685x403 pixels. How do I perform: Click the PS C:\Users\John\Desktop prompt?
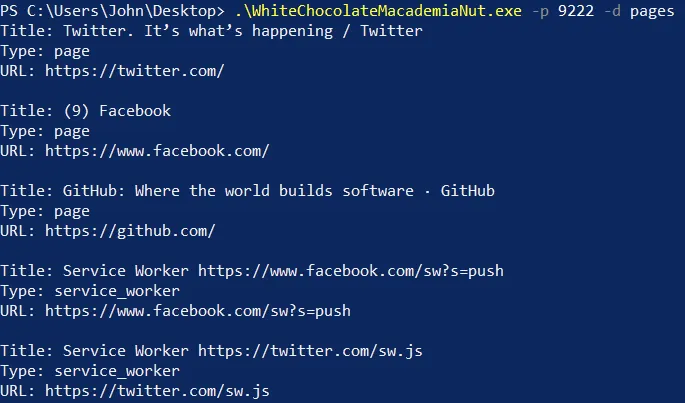click(112, 10)
